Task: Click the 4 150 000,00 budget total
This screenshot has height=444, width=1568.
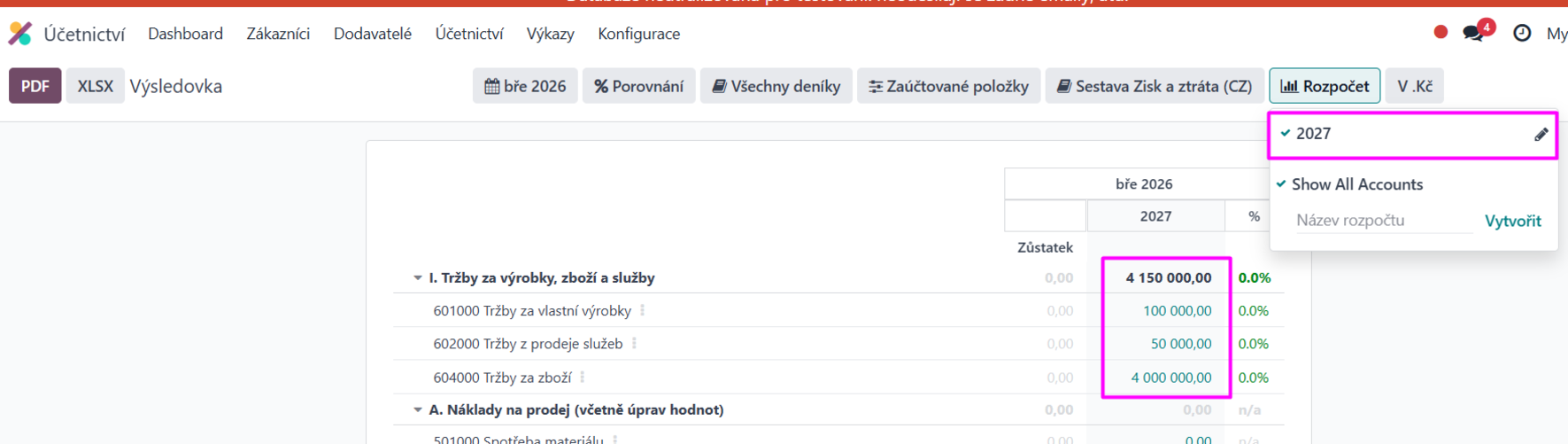Action: tap(1169, 277)
